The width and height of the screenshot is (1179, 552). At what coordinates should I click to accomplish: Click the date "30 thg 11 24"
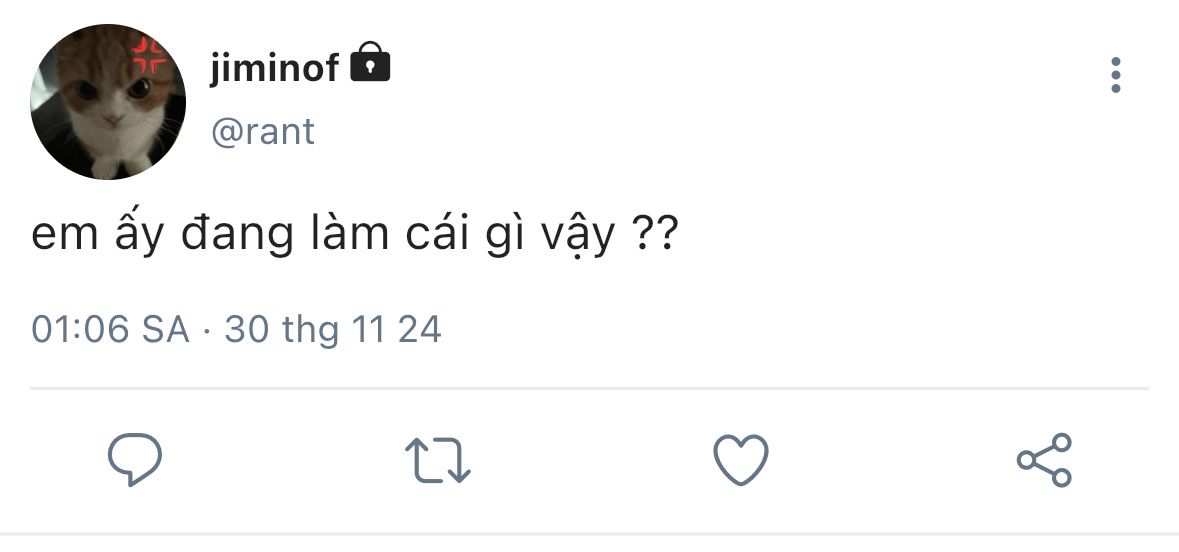(333, 330)
